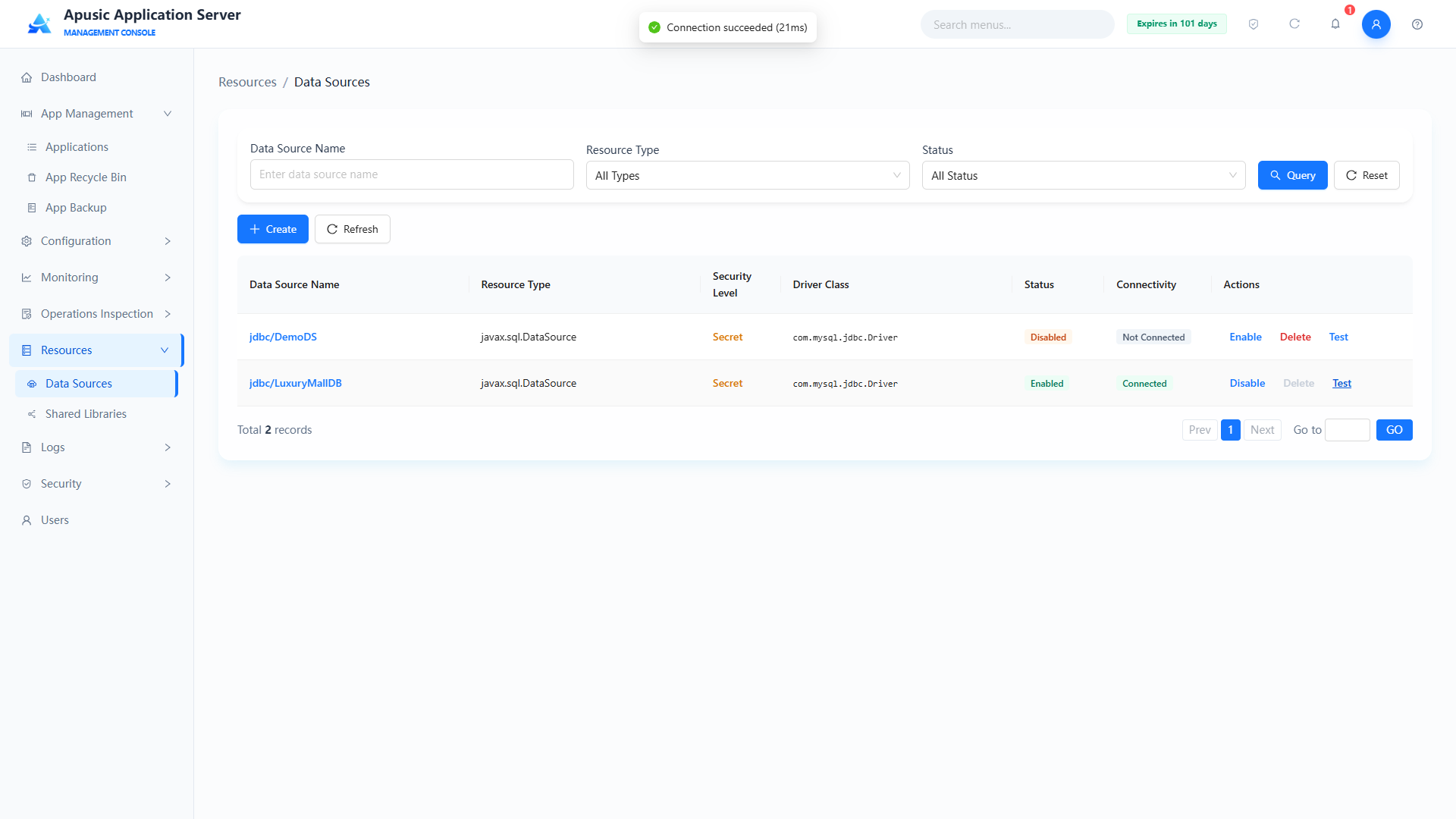The height and width of the screenshot is (819, 1456).
Task: Open the help question mark icon
Action: (x=1417, y=24)
